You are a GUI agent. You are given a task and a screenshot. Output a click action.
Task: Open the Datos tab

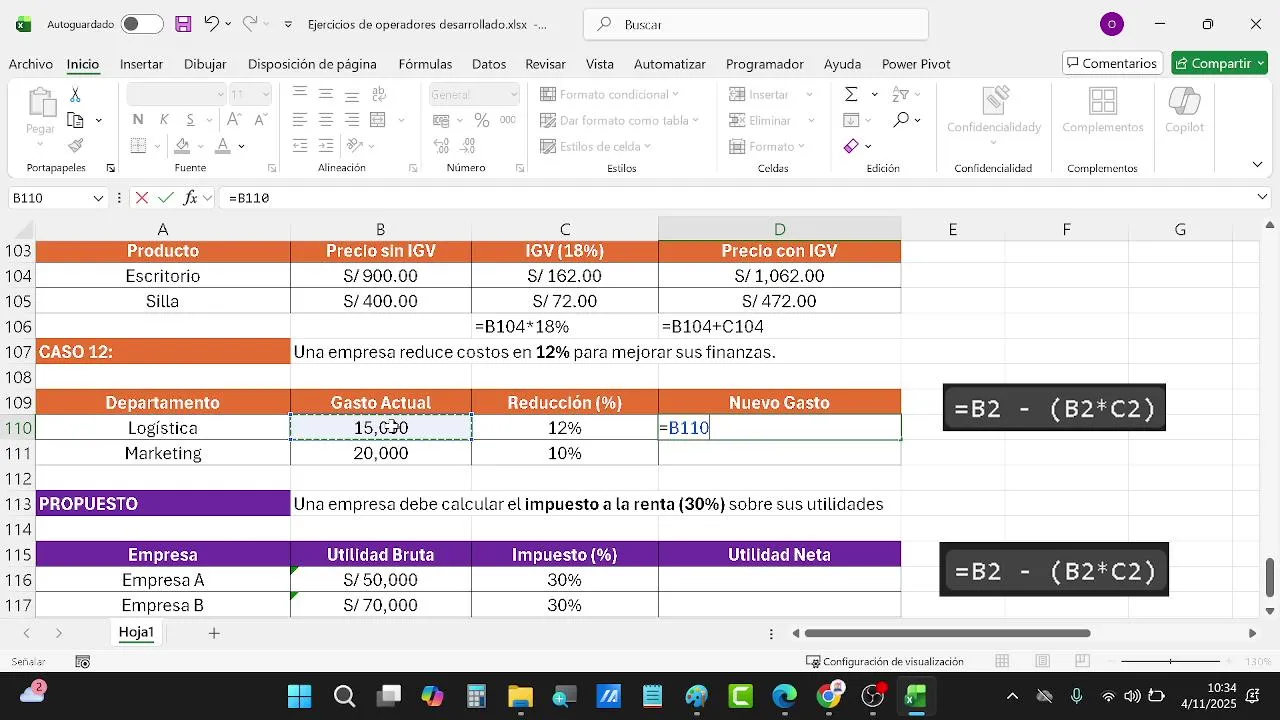[489, 64]
